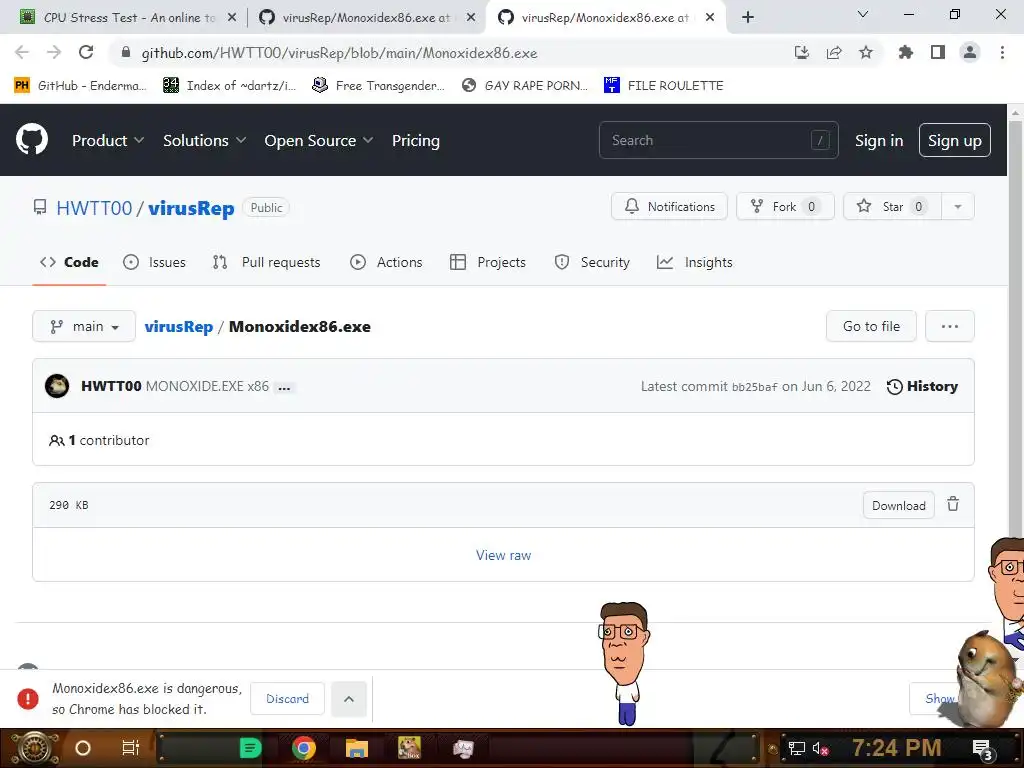Viewport: 1024px width, 768px height.
Task: Click the red danger warning icon
Action: (x=27, y=699)
